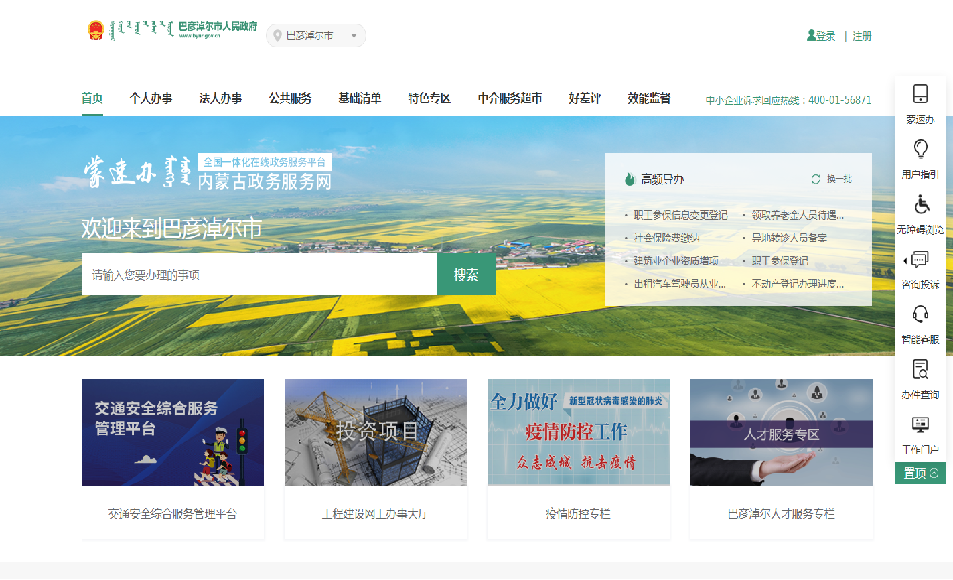Click 疫情防控专栏 caption text
Screen dimensions: 953x580
pos(578,514)
